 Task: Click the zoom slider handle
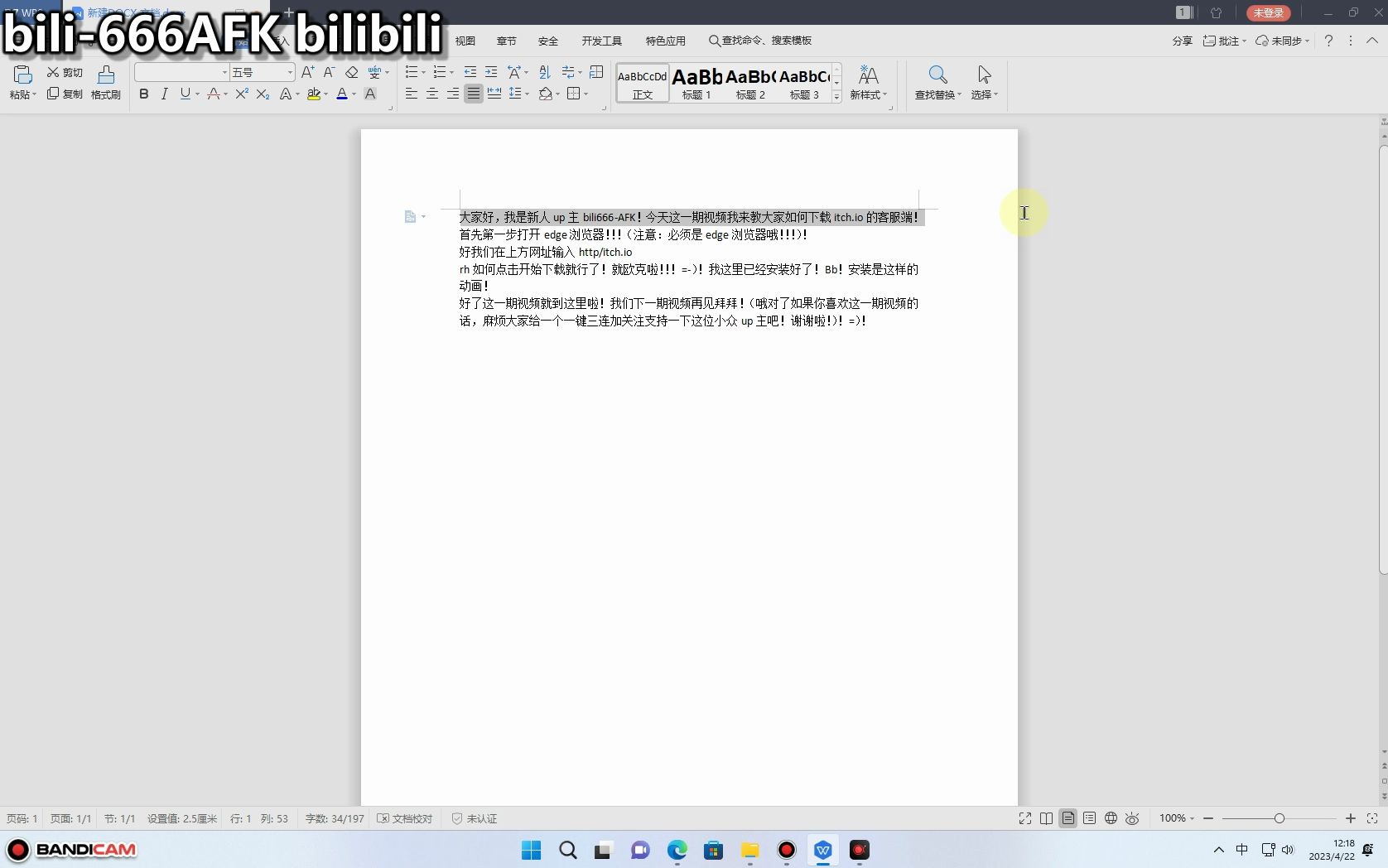[x=1280, y=818]
